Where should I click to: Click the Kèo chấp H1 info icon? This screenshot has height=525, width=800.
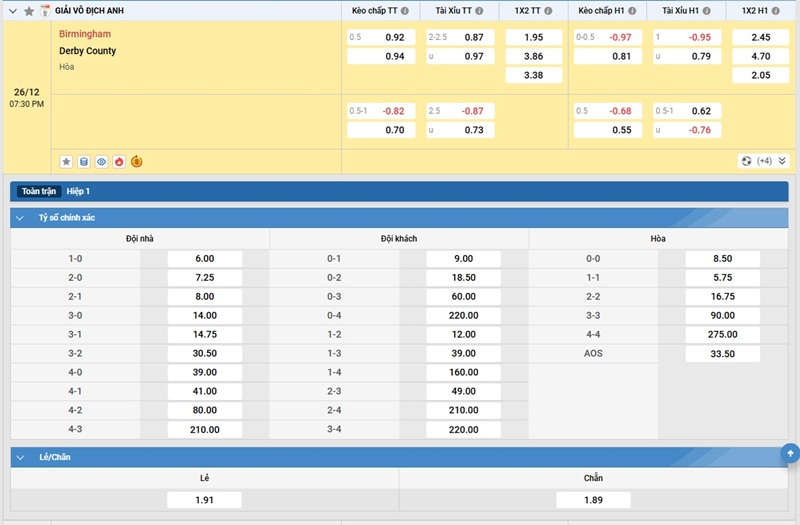tap(632, 11)
